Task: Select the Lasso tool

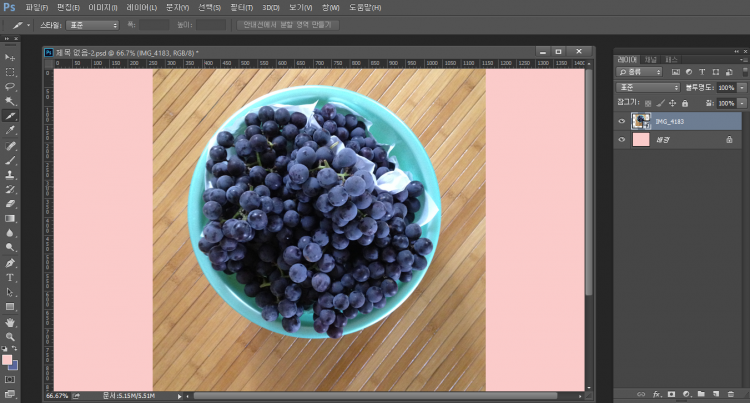Action: pyautogui.click(x=10, y=87)
